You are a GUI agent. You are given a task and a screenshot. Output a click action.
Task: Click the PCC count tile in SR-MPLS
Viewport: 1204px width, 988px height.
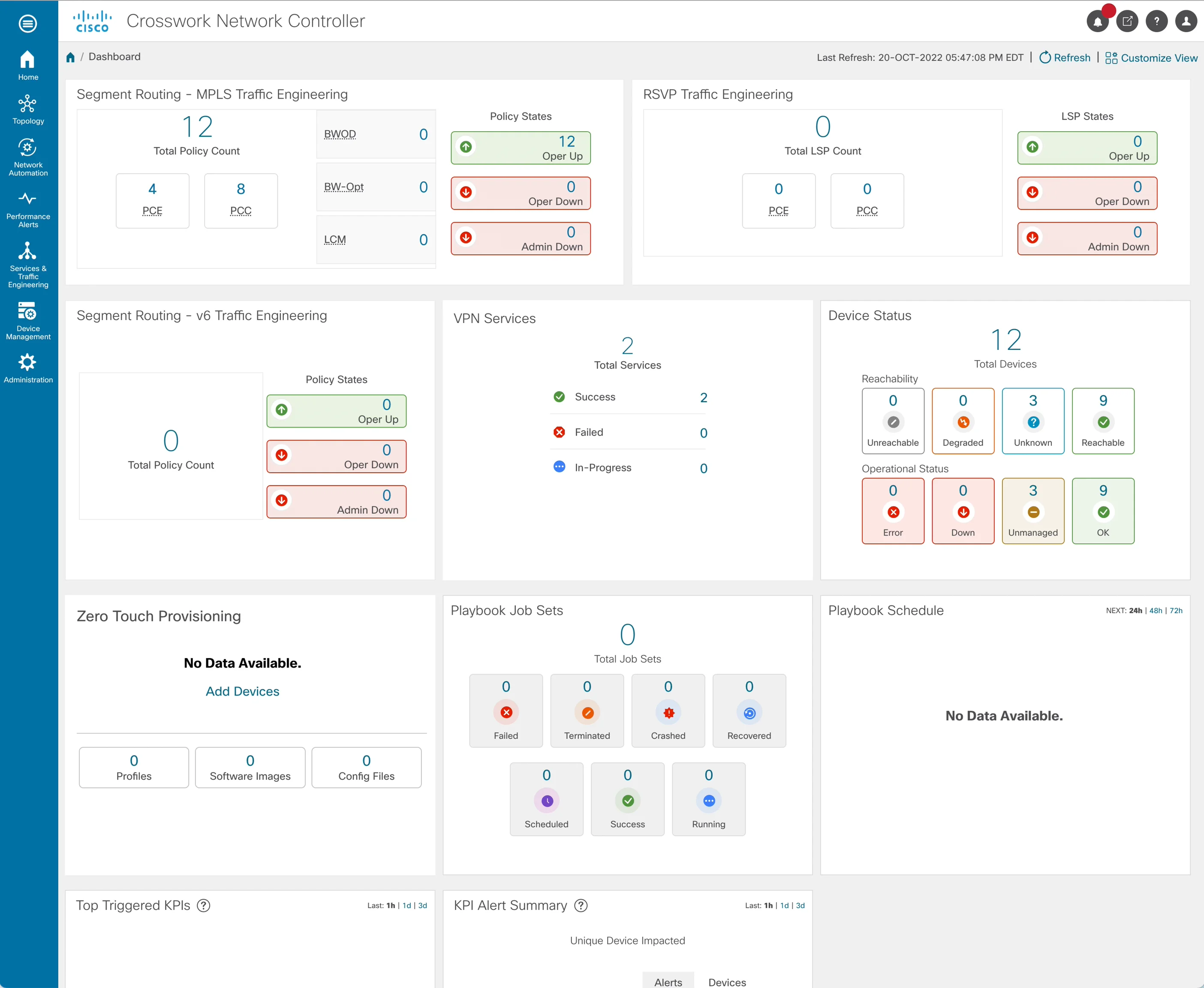(x=241, y=201)
